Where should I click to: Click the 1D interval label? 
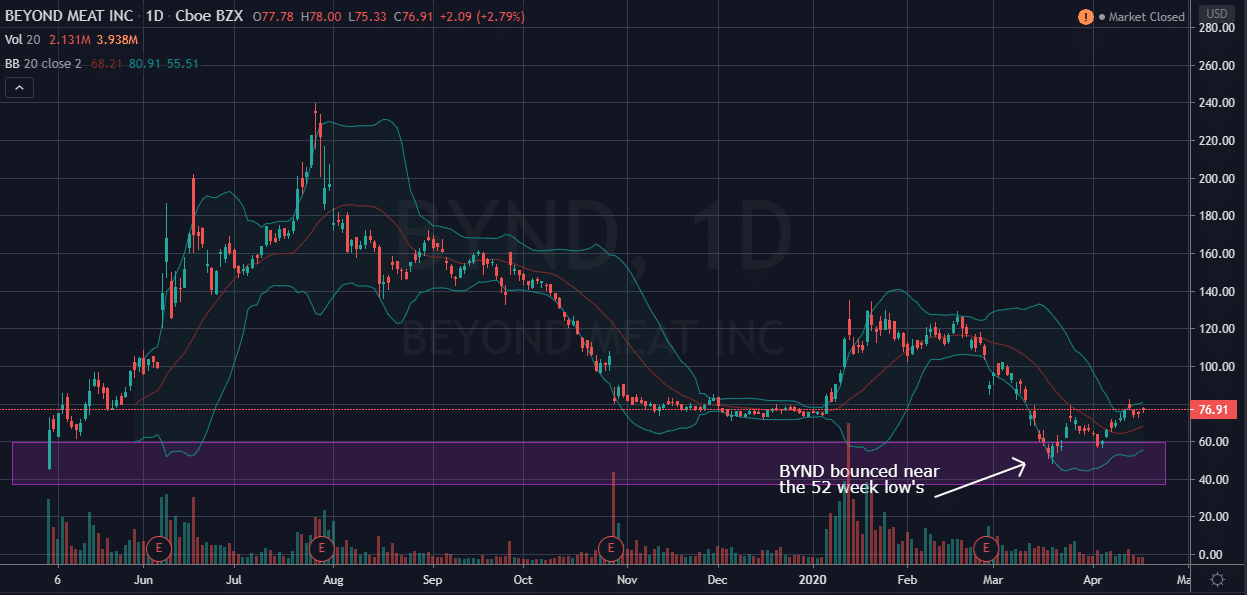[155, 17]
